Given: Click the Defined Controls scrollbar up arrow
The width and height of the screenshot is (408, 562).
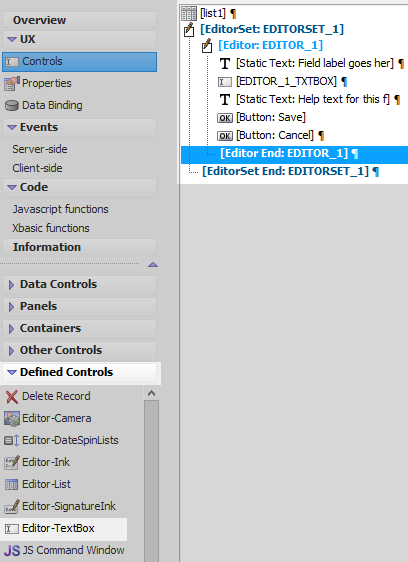Looking at the screenshot, I should point(151,393).
